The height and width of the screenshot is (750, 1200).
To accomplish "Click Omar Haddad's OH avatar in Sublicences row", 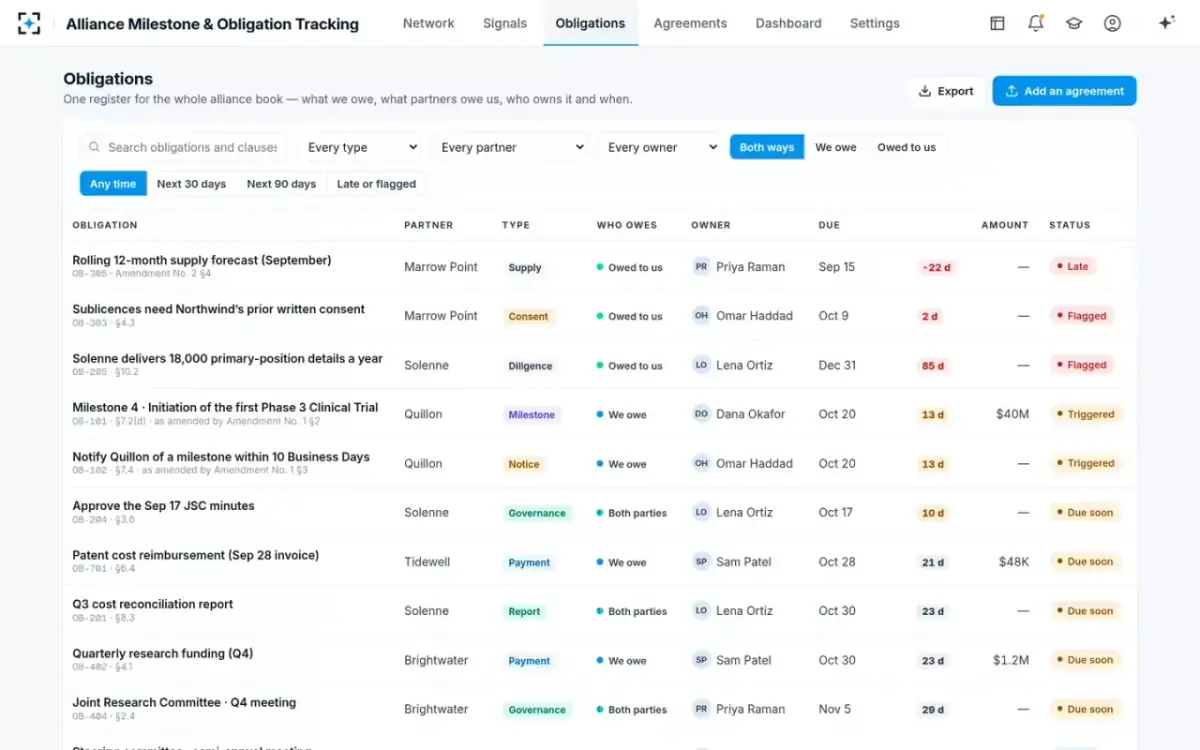I will tap(701, 316).
